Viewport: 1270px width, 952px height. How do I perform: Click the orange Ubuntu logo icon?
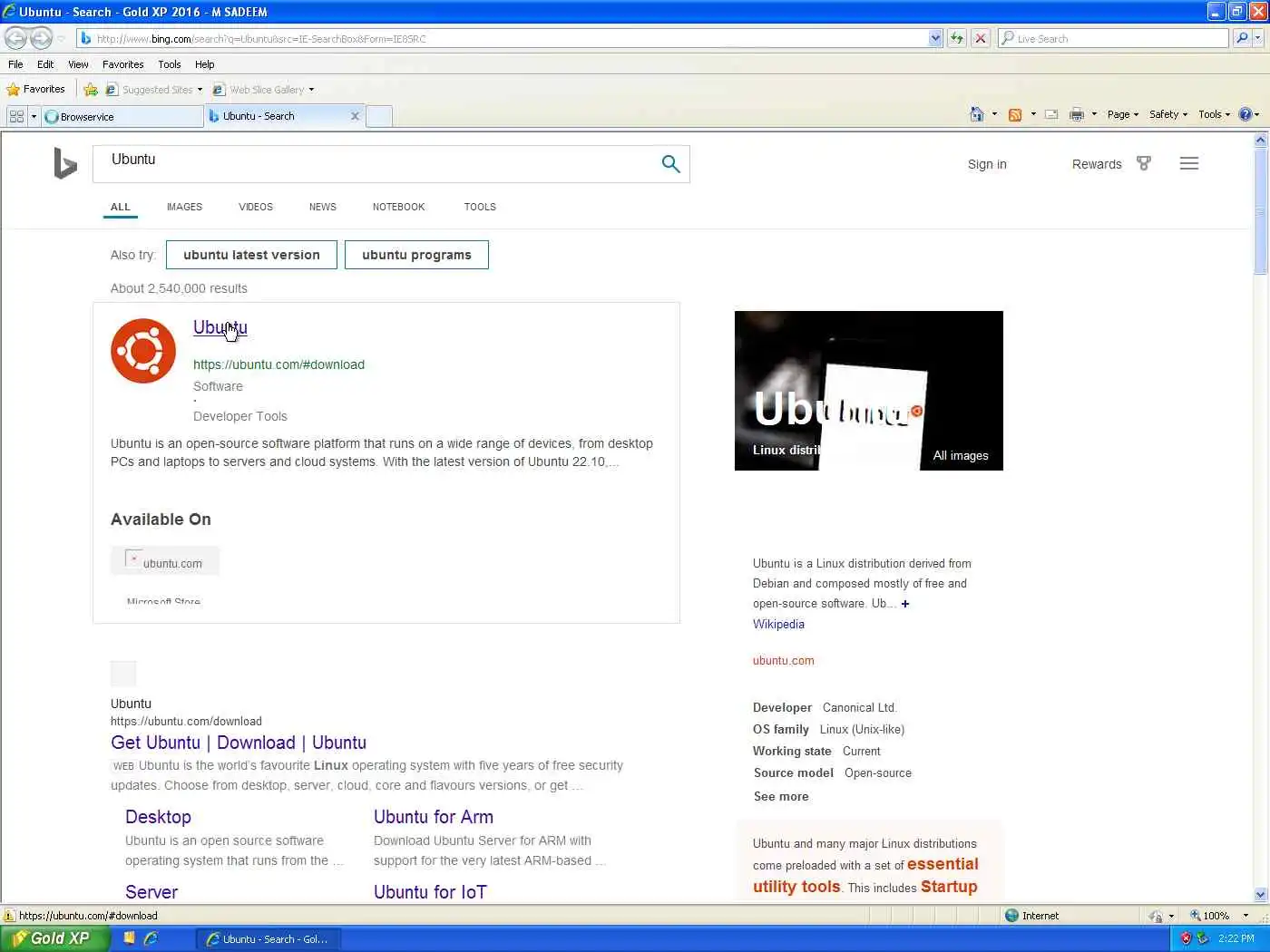[x=143, y=351]
